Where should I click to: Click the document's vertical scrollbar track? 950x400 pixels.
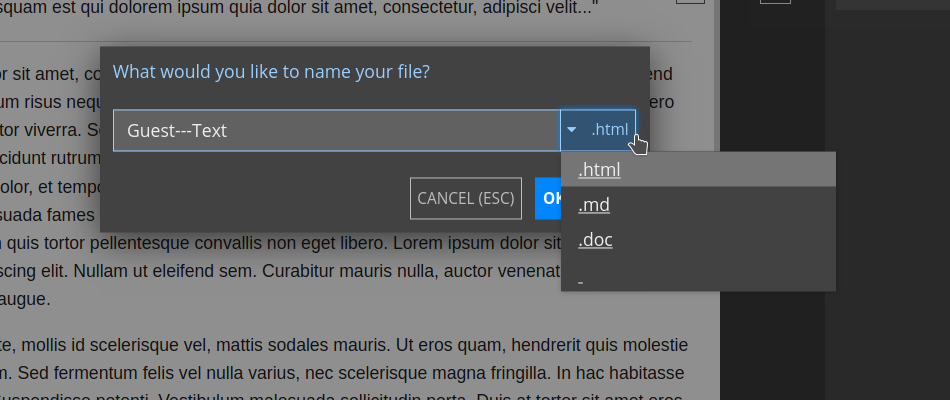pos(717,200)
